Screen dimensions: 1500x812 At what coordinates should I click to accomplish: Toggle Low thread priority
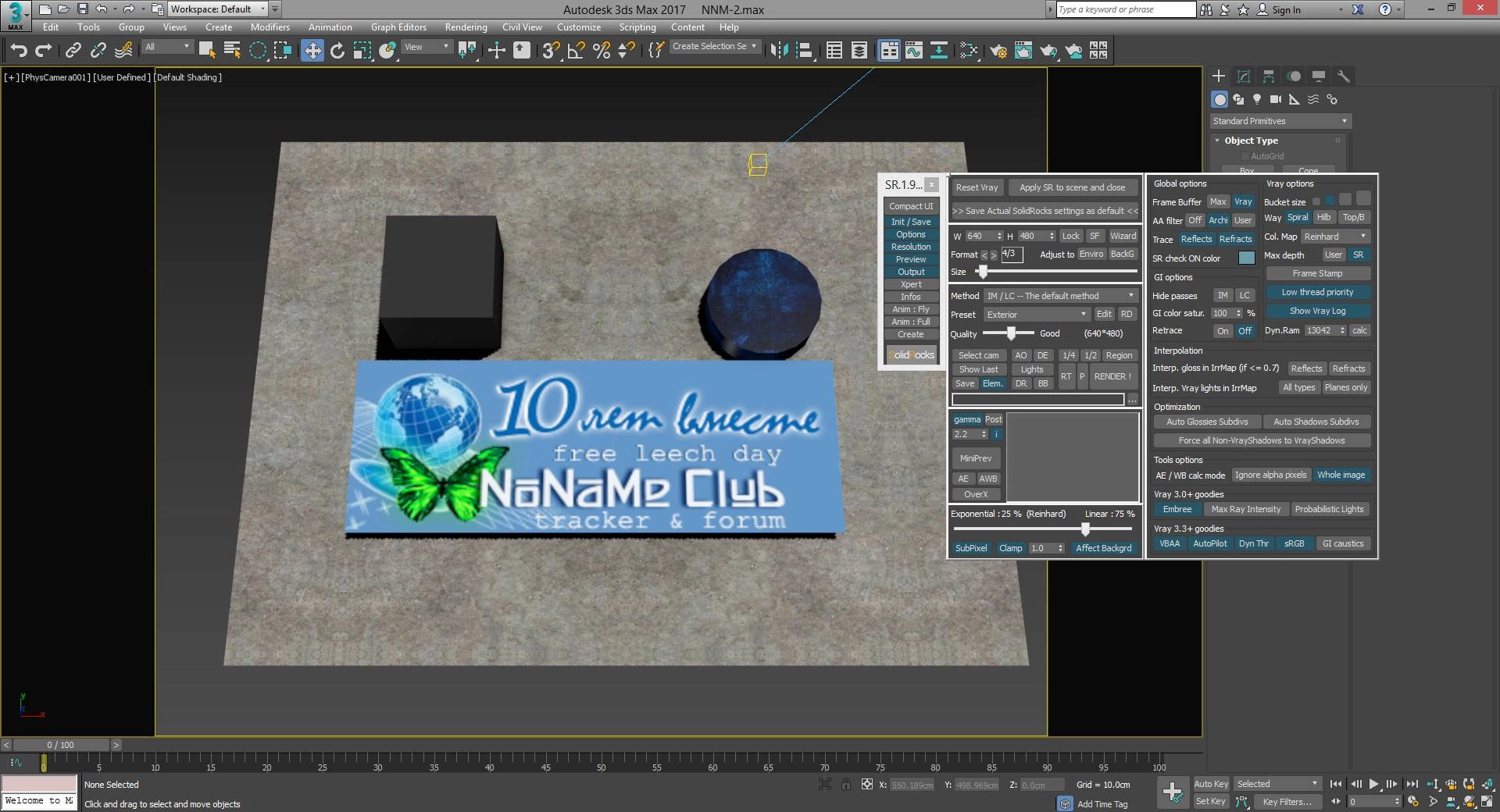(1317, 292)
